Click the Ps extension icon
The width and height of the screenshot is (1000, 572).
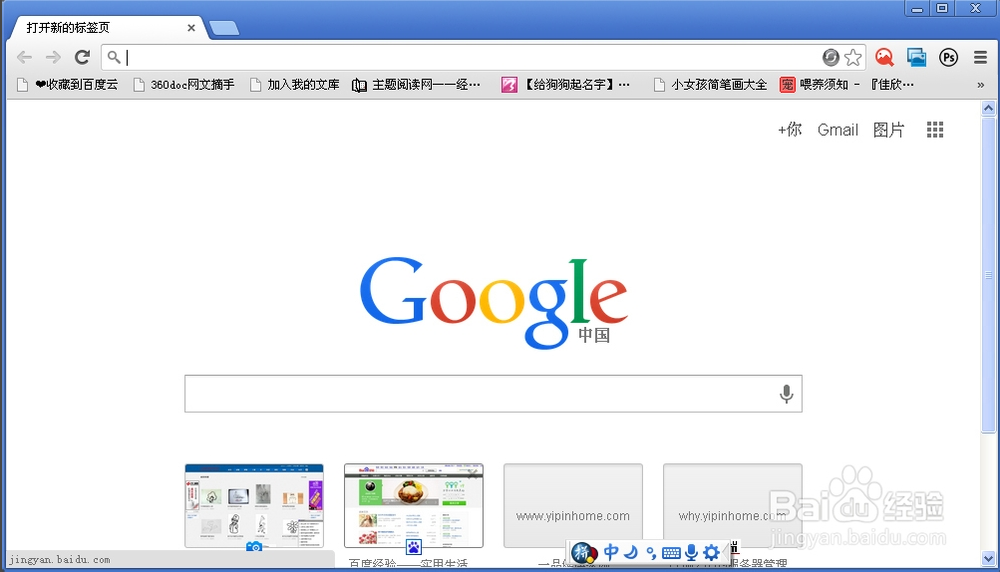pos(948,57)
